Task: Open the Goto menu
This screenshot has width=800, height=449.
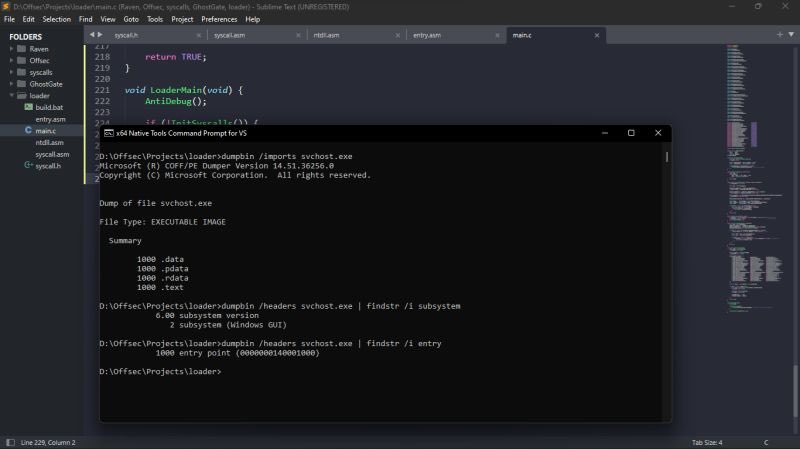Action: tap(131, 19)
